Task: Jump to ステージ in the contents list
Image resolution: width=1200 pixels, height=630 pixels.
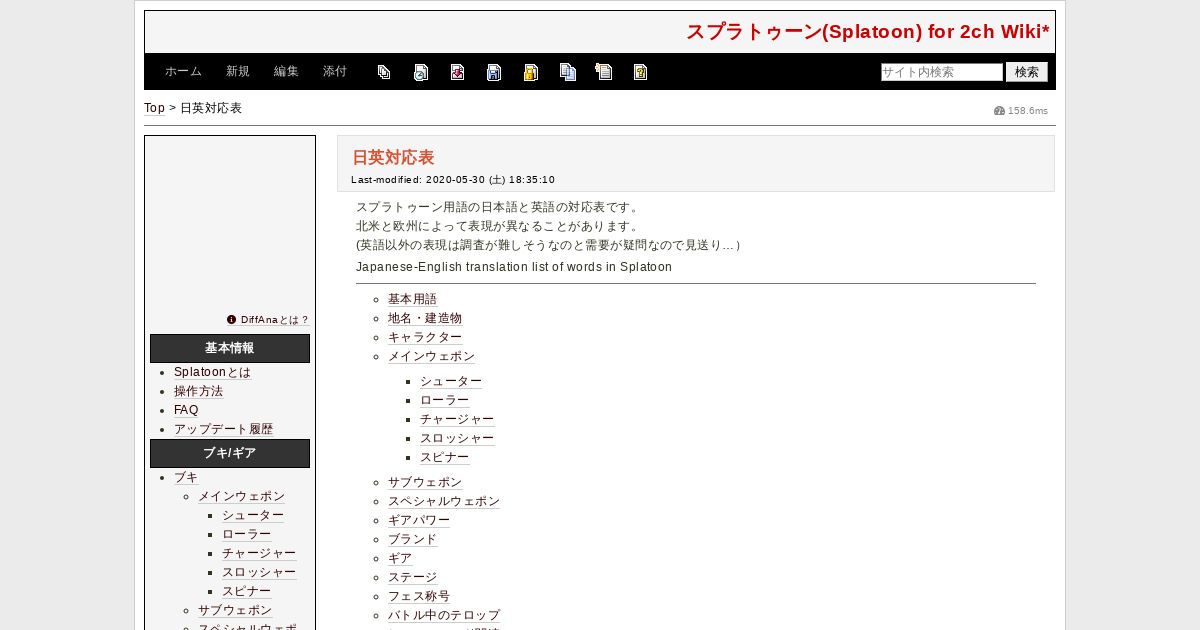Action: [x=412, y=578]
